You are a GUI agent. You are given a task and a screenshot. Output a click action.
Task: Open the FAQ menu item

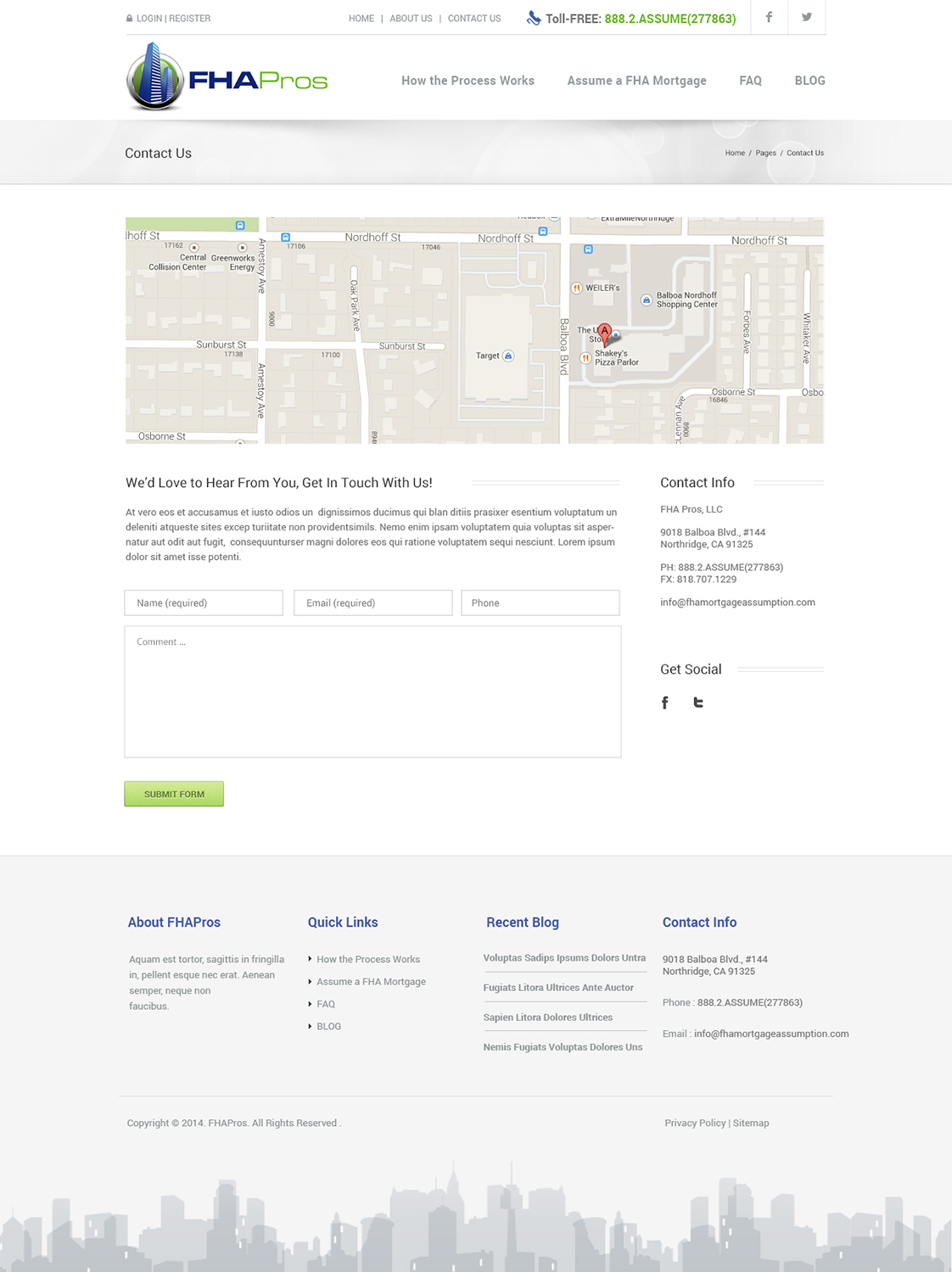pos(750,81)
